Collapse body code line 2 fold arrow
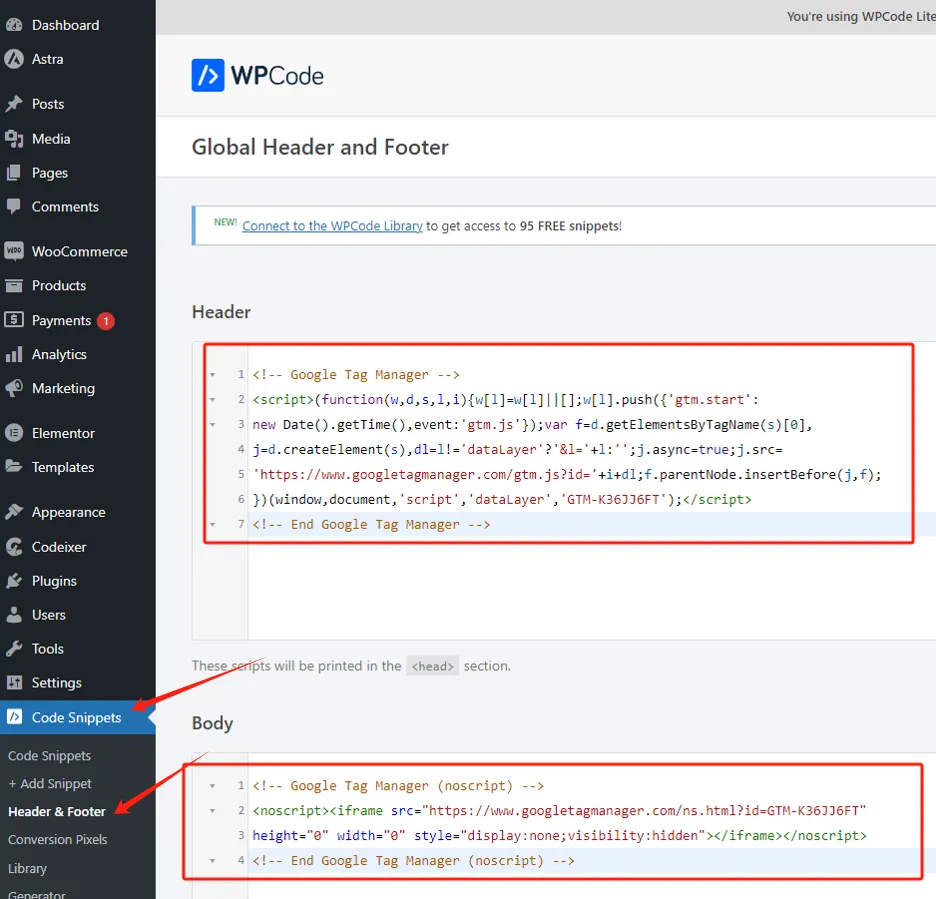The width and height of the screenshot is (936, 899). pos(213,811)
